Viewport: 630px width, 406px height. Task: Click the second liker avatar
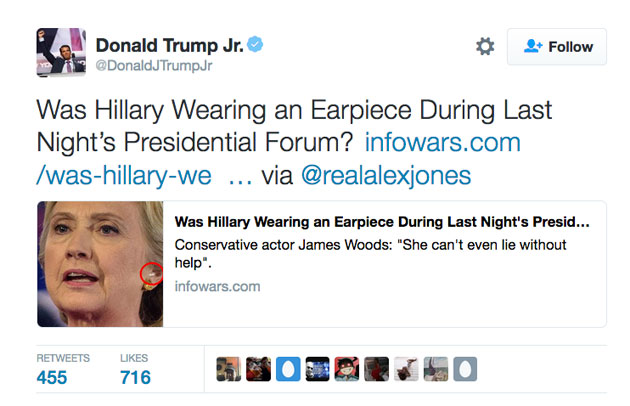tap(258, 369)
